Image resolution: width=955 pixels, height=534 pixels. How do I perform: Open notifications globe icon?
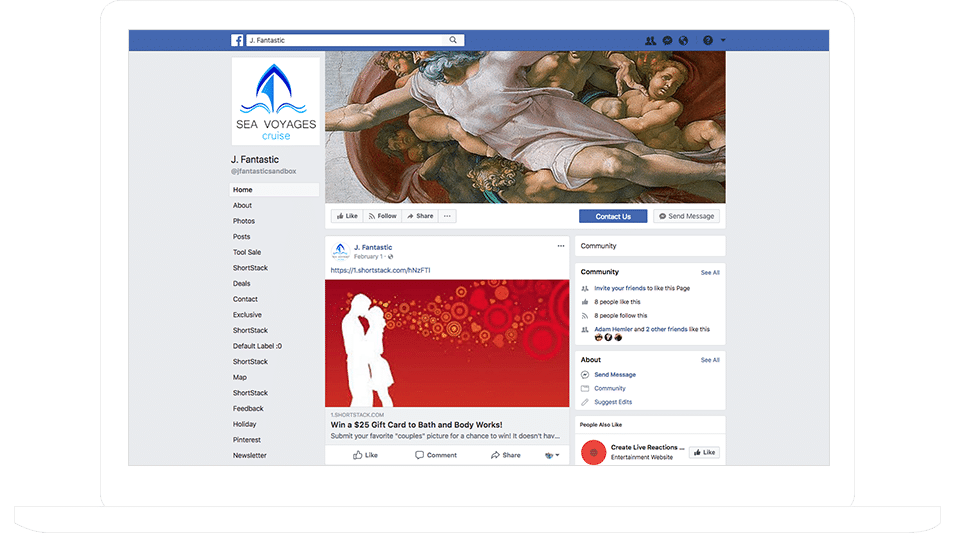click(x=683, y=40)
